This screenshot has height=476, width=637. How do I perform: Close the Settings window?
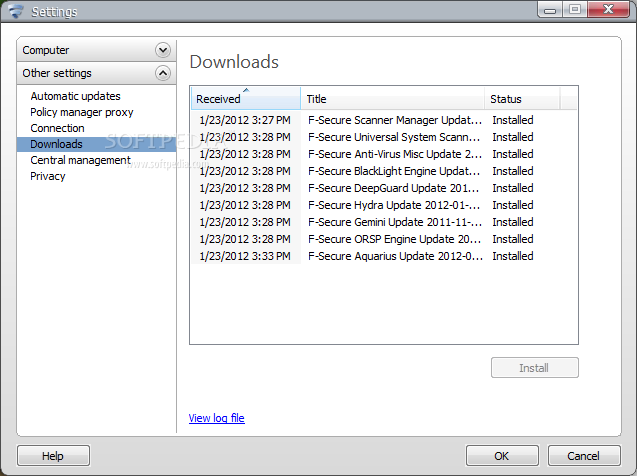608,10
